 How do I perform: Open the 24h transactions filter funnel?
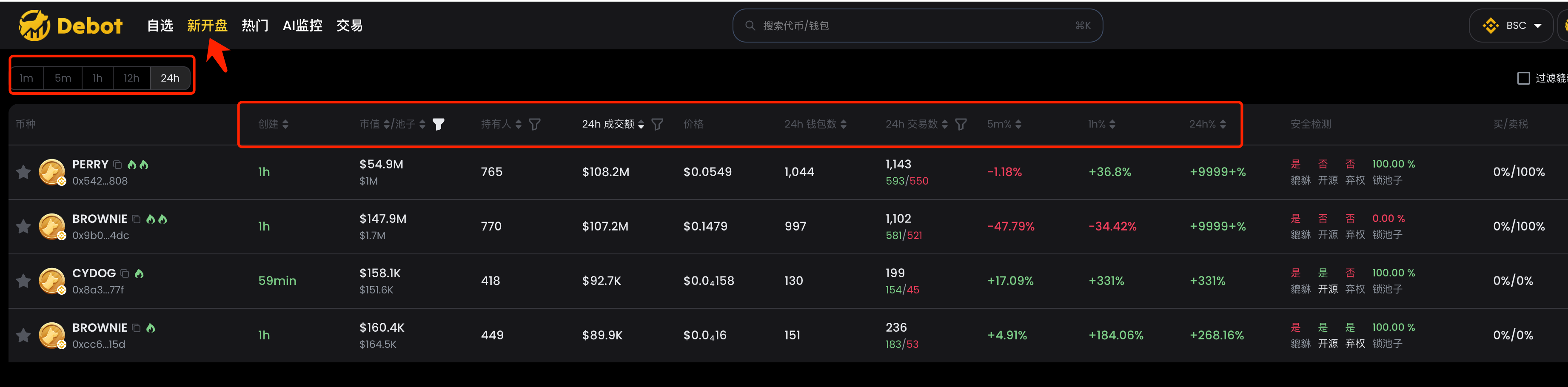point(961,124)
